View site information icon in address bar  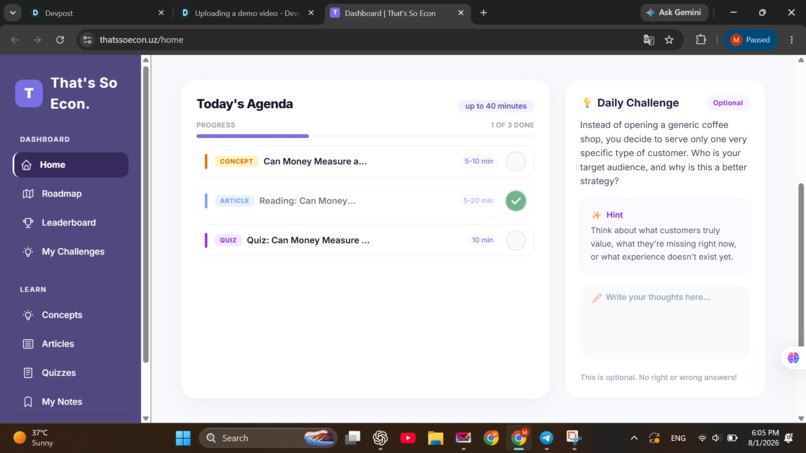click(x=87, y=40)
